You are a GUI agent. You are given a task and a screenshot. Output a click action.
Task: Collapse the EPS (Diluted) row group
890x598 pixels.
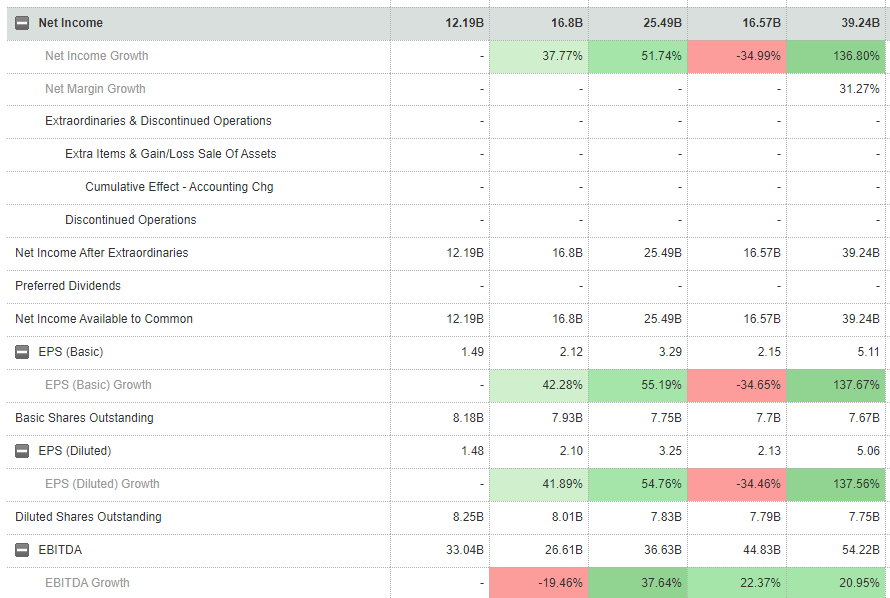pos(22,451)
